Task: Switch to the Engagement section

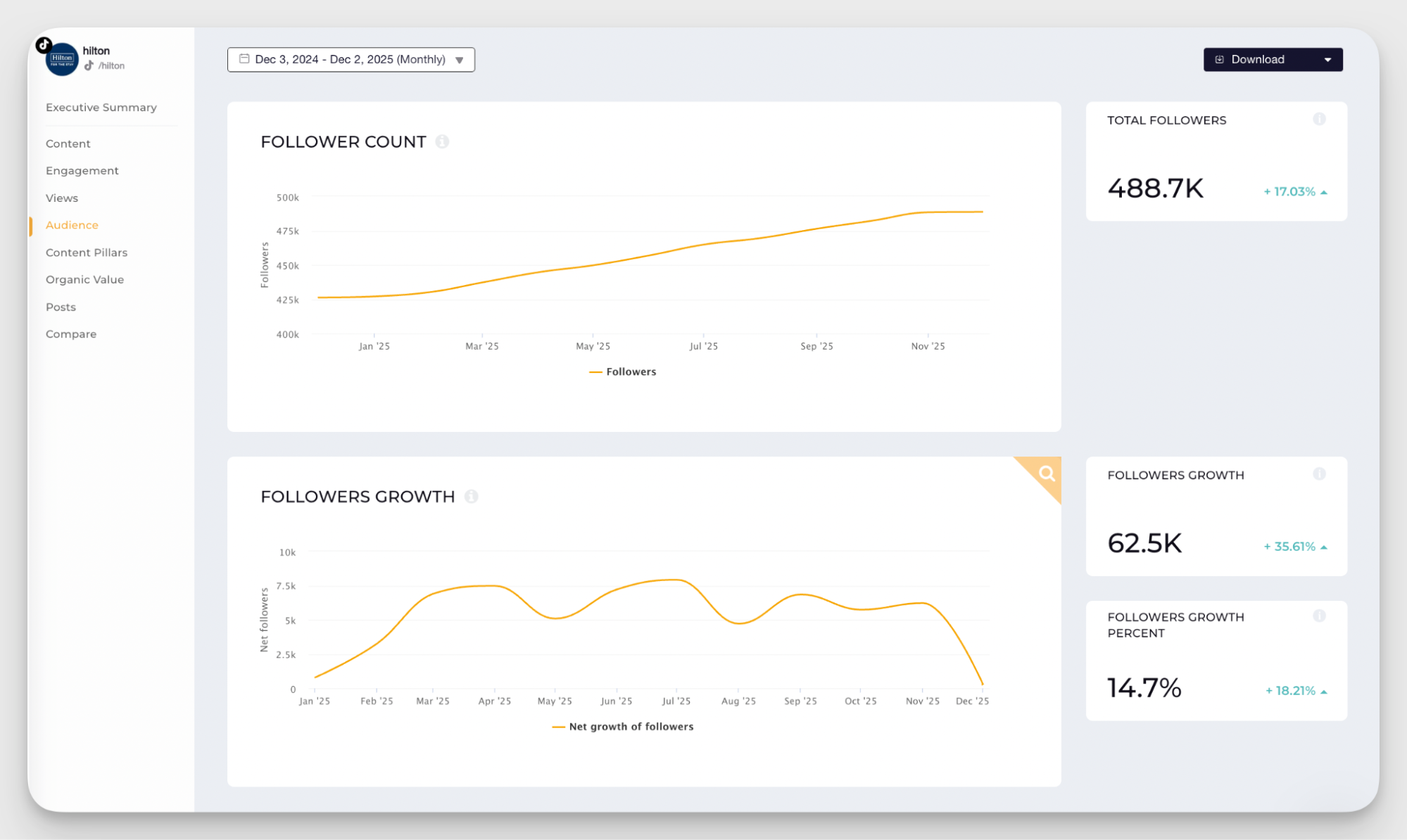Action: [x=82, y=170]
